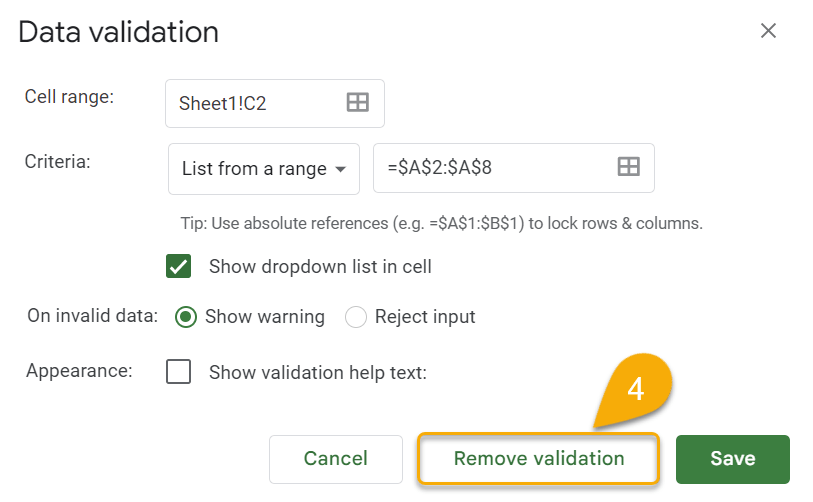This screenshot has width=813, height=502.
Task: Click grid icon in criteria range field
Action: tap(628, 167)
